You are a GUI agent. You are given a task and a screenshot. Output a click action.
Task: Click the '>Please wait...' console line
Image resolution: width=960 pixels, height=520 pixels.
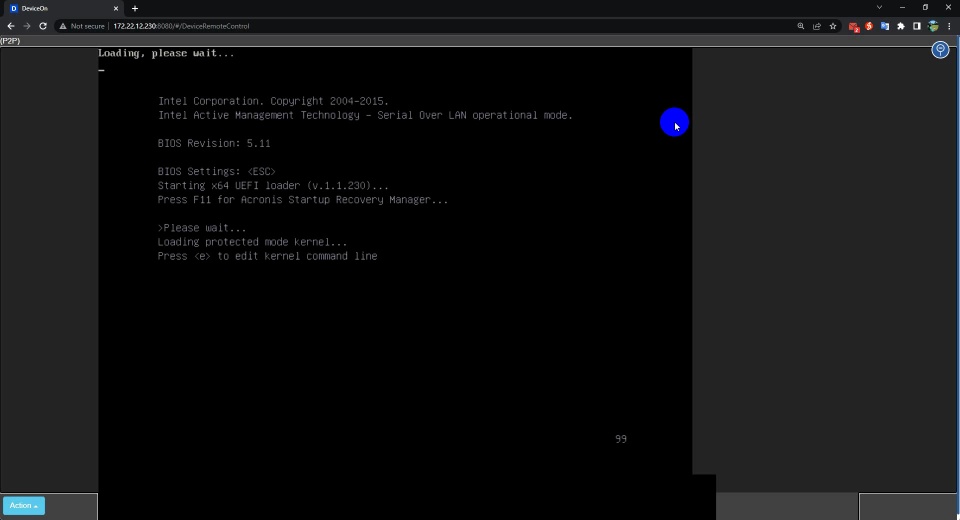[x=202, y=228]
